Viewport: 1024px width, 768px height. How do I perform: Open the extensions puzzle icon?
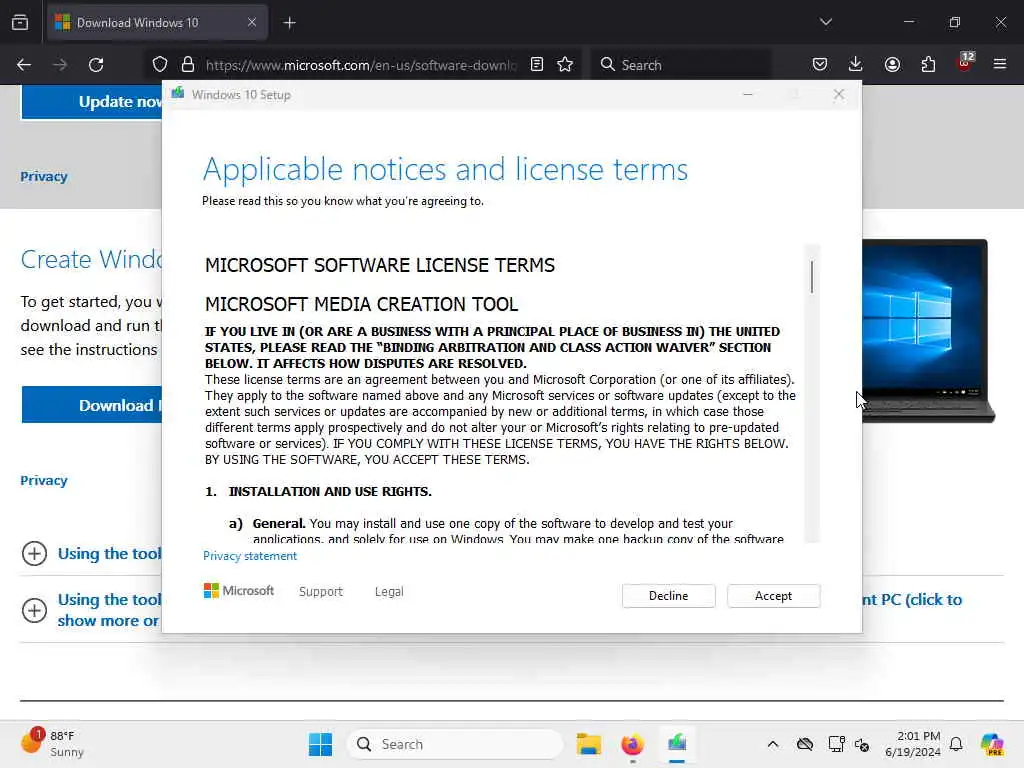click(x=928, y=64)
